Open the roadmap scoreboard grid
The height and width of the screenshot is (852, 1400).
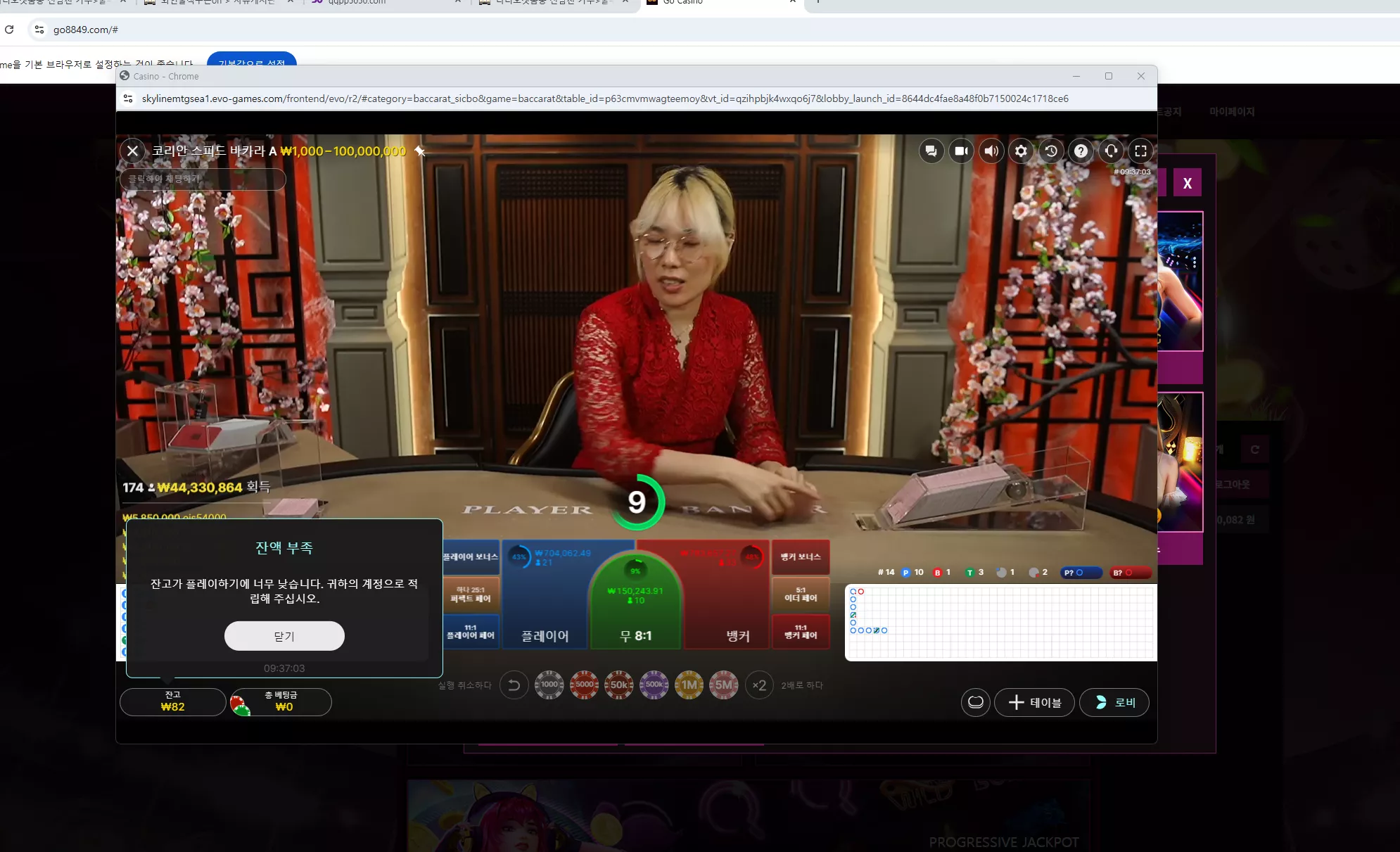point(1000,622)
